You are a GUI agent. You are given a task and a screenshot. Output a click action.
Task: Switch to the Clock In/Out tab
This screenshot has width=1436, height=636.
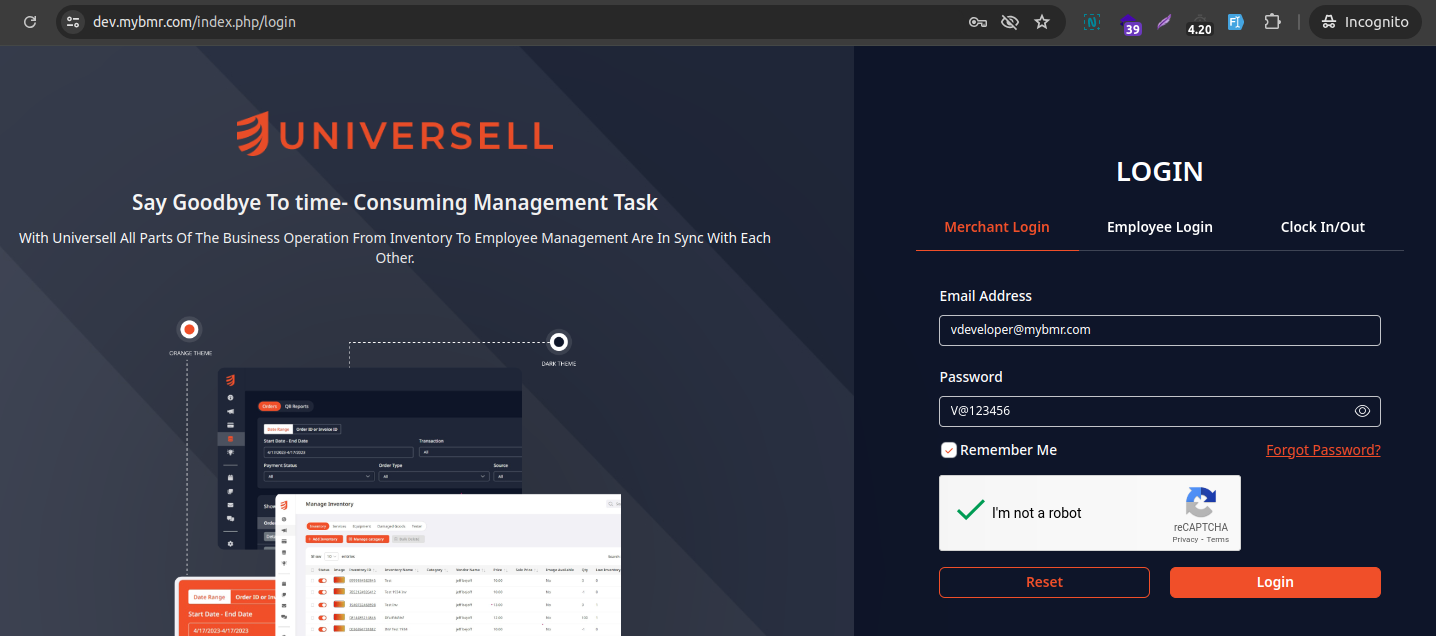1322,227
